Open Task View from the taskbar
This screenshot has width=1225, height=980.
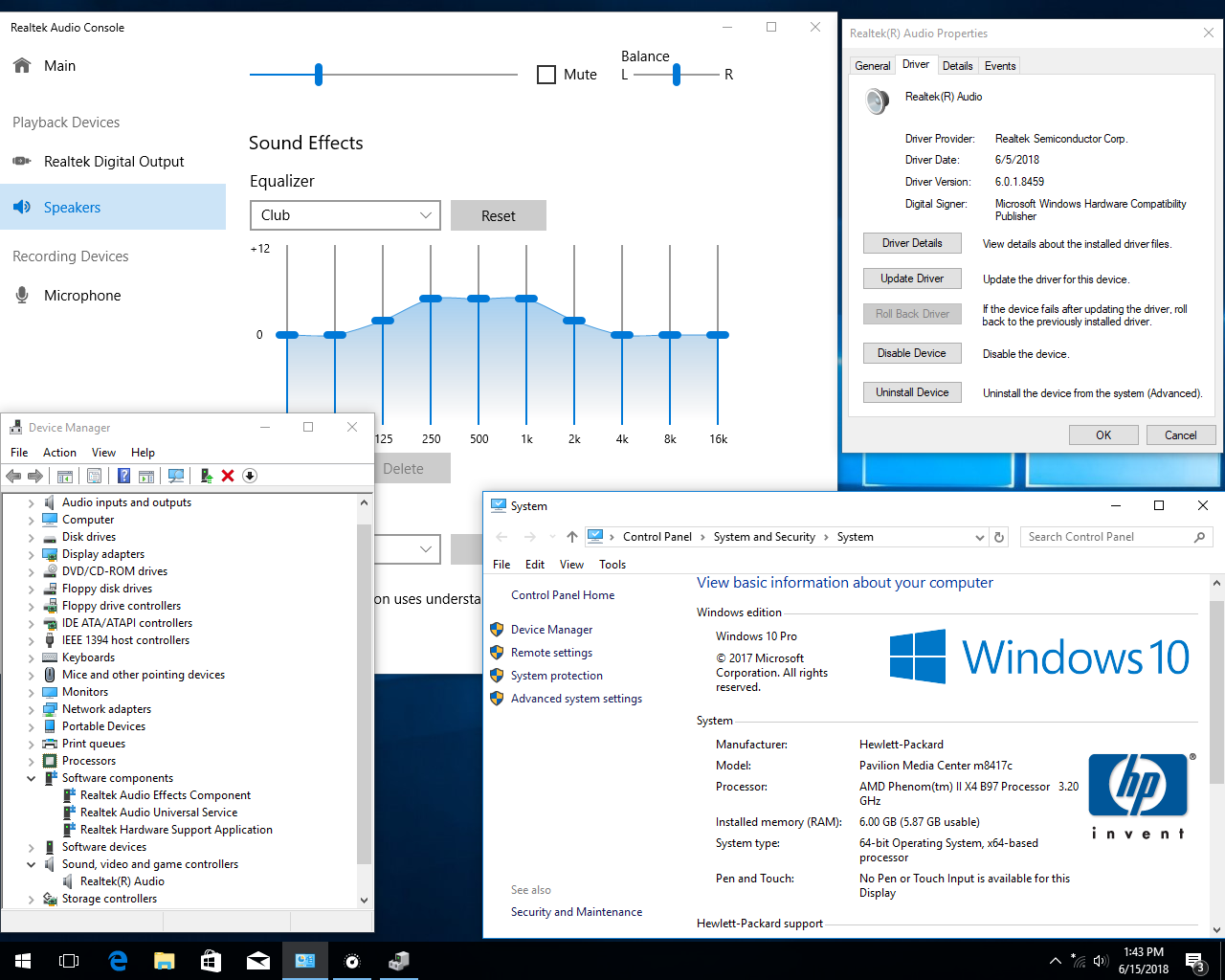(69, 961)
